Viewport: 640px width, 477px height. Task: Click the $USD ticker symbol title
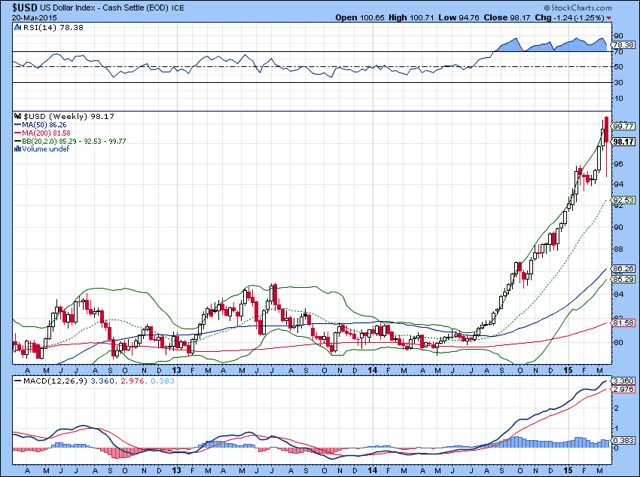[25, 8]
